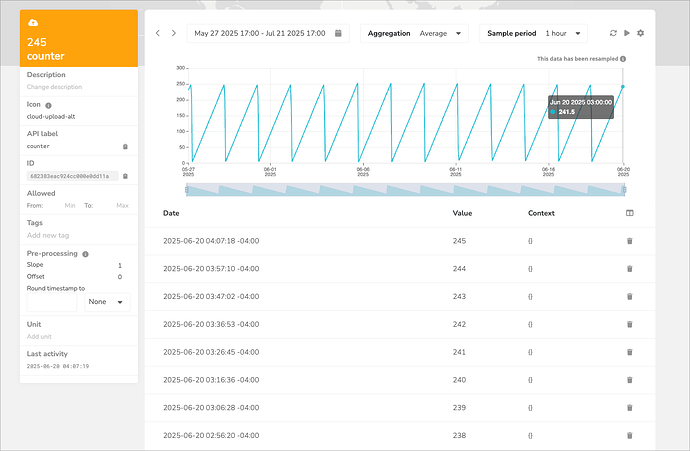
Task: Start real-time play mode icon
Action: (x=627, y=33)
